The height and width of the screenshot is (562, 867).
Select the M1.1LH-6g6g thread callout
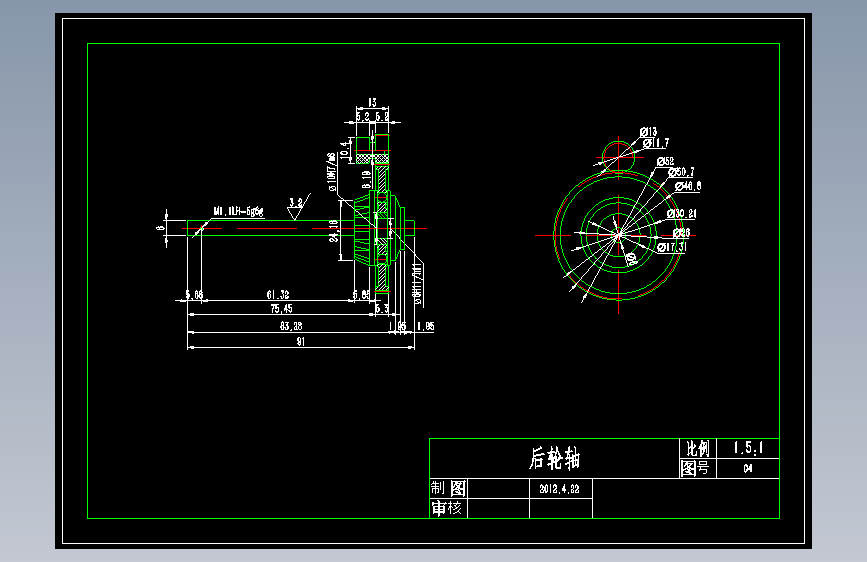[x=238, y=211]
